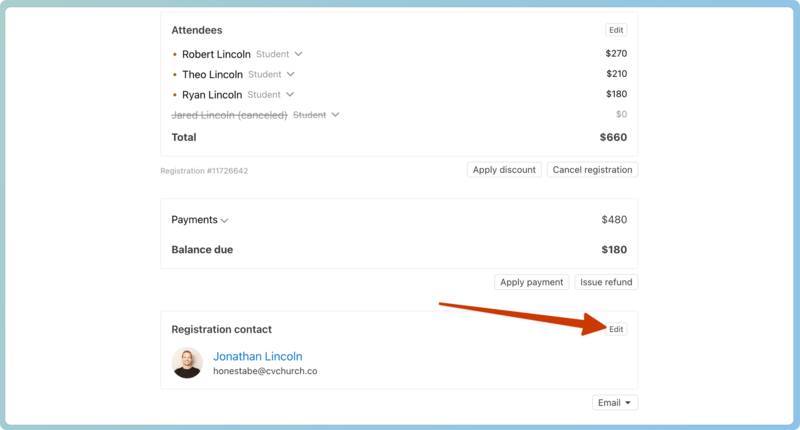Viewport: 800px width, 430px height.
Task: Open Ryan Lincoln's Student type dropdown
Action: pyautogui.click(x=290, y=94)
